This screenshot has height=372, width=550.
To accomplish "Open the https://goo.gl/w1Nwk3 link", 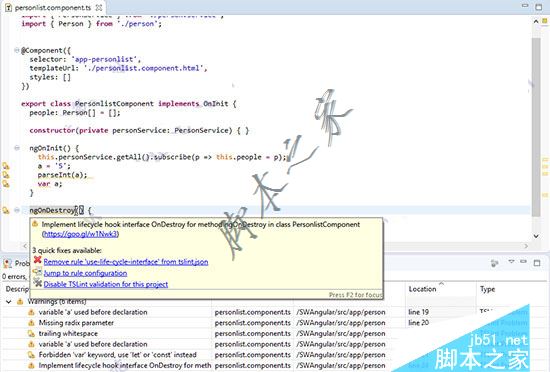I will pos(80,234).
